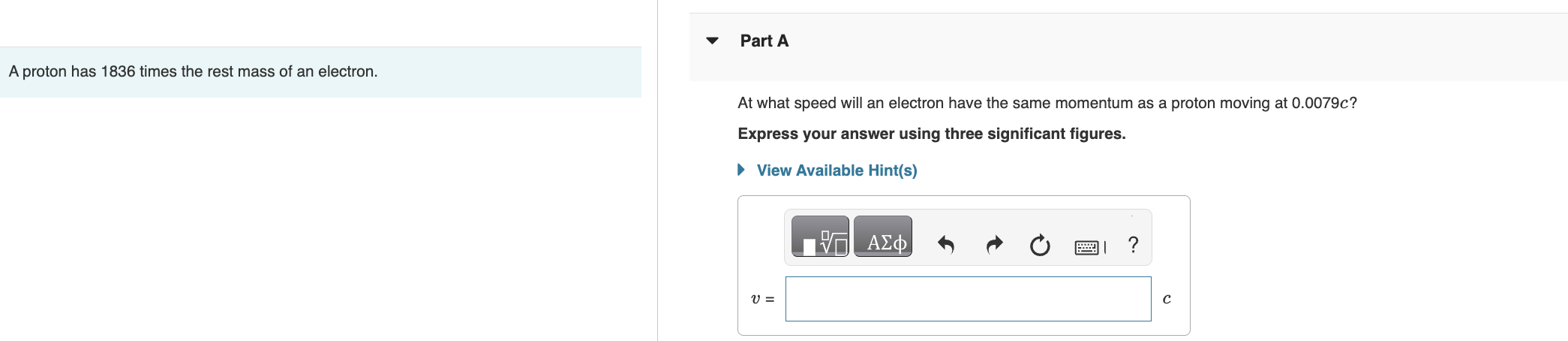
Task: Click the answer input field for v
Action: click(968, 299)
